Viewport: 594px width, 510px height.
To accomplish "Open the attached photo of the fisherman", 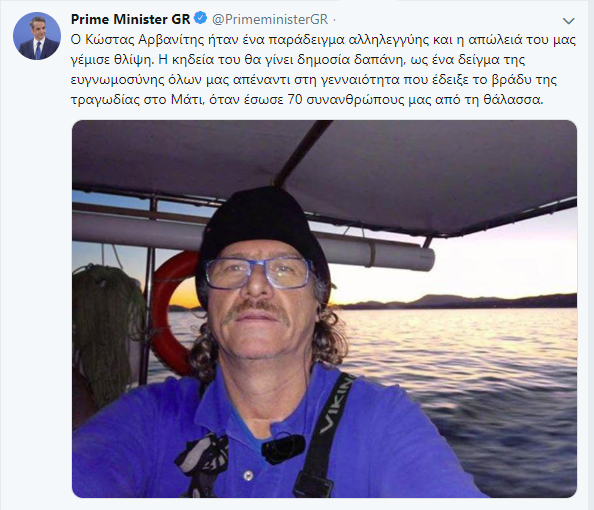I will tap(324, 309).
